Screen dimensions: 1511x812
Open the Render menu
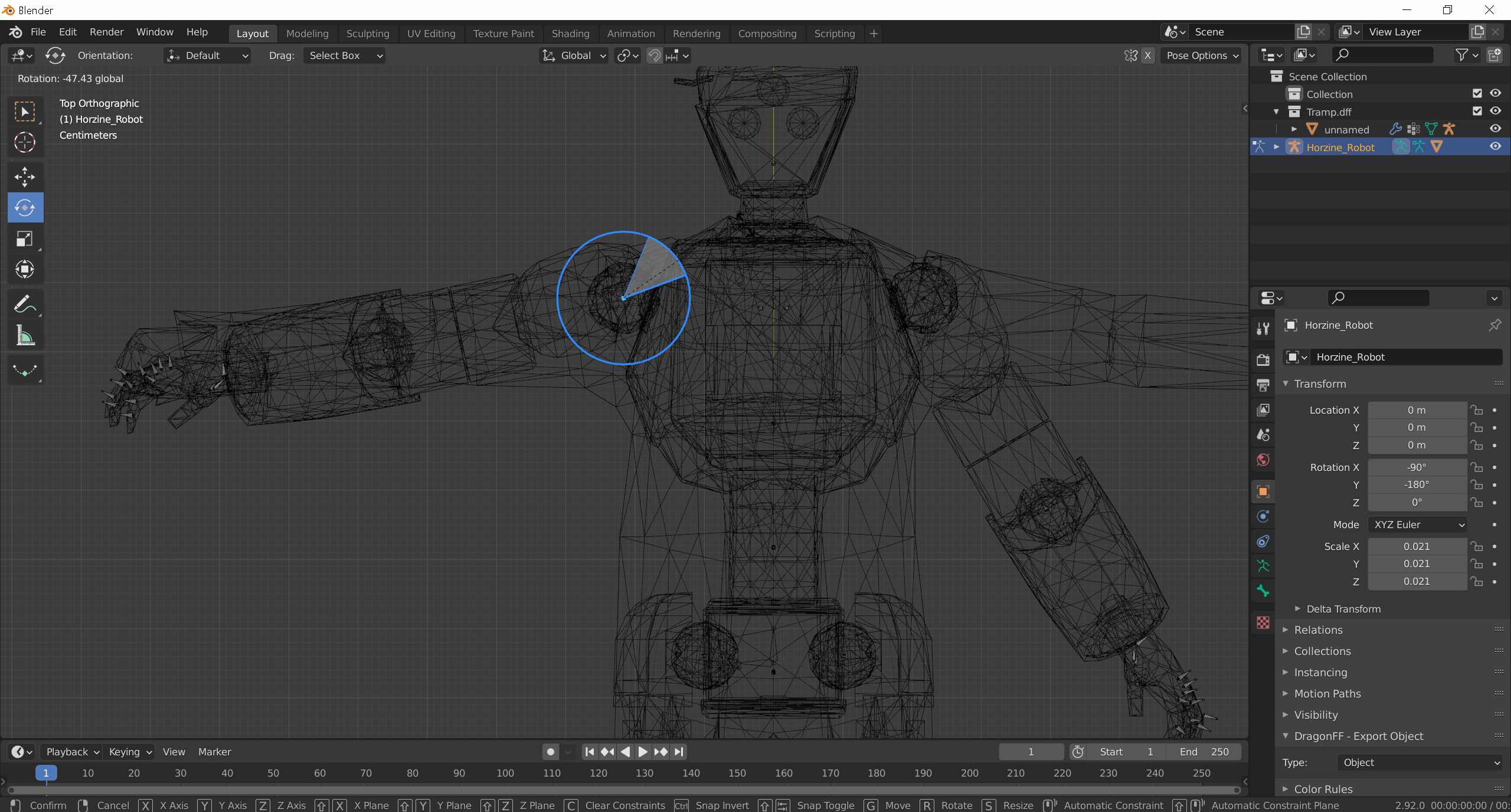click(x=106, y=32)
